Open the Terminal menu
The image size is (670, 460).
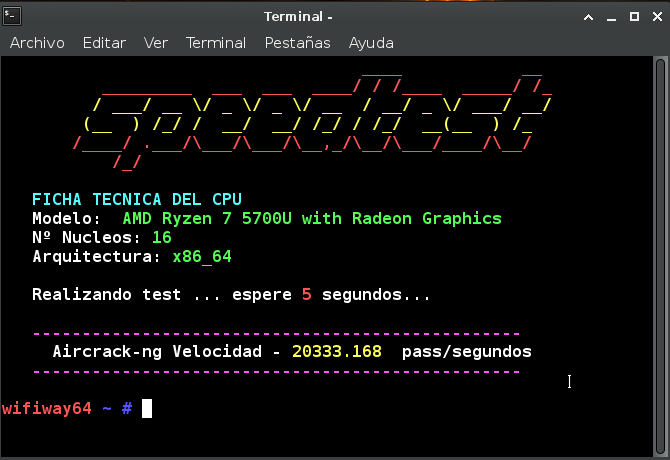point(216,43)
